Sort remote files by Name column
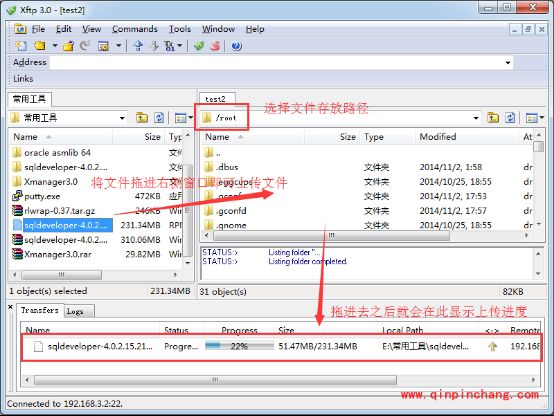Screen dimensions: 554x416 [x=253, y=137]
